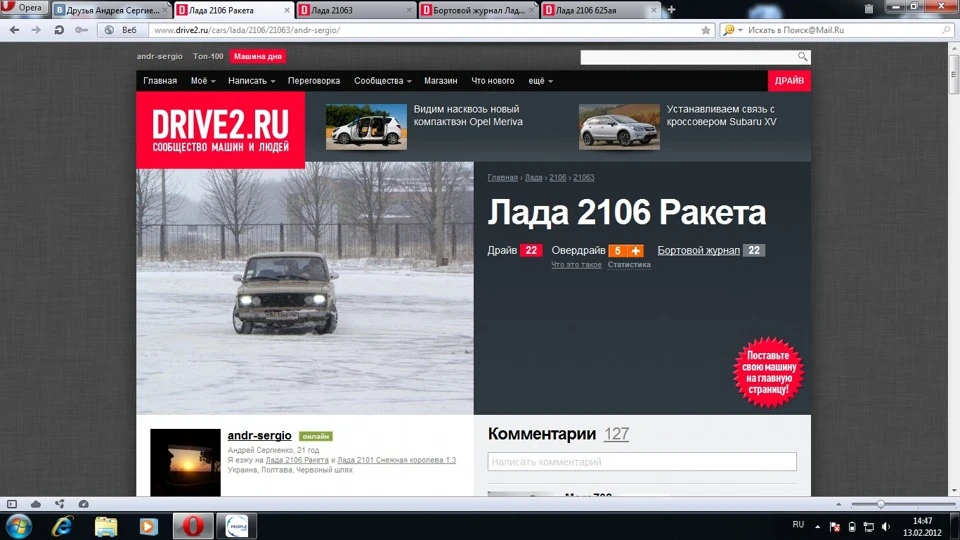Viewport: 960px width, 540px height.
Task: Click the 21063 breadcrumb link
Action: coord(583,178)
